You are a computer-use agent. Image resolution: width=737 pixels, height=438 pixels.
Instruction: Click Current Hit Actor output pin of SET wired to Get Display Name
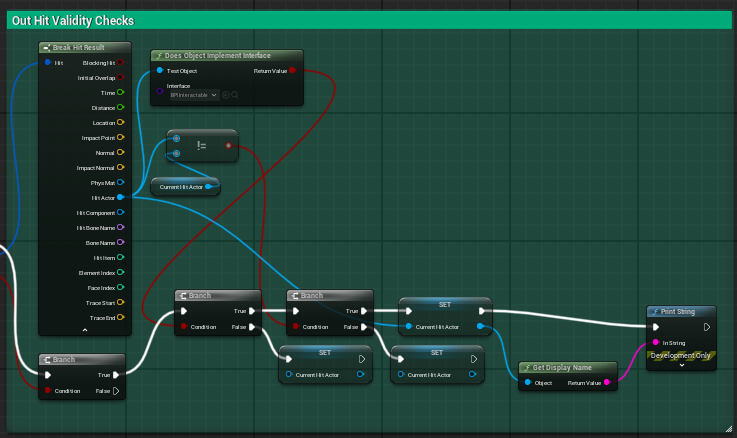tap(480, 326)
